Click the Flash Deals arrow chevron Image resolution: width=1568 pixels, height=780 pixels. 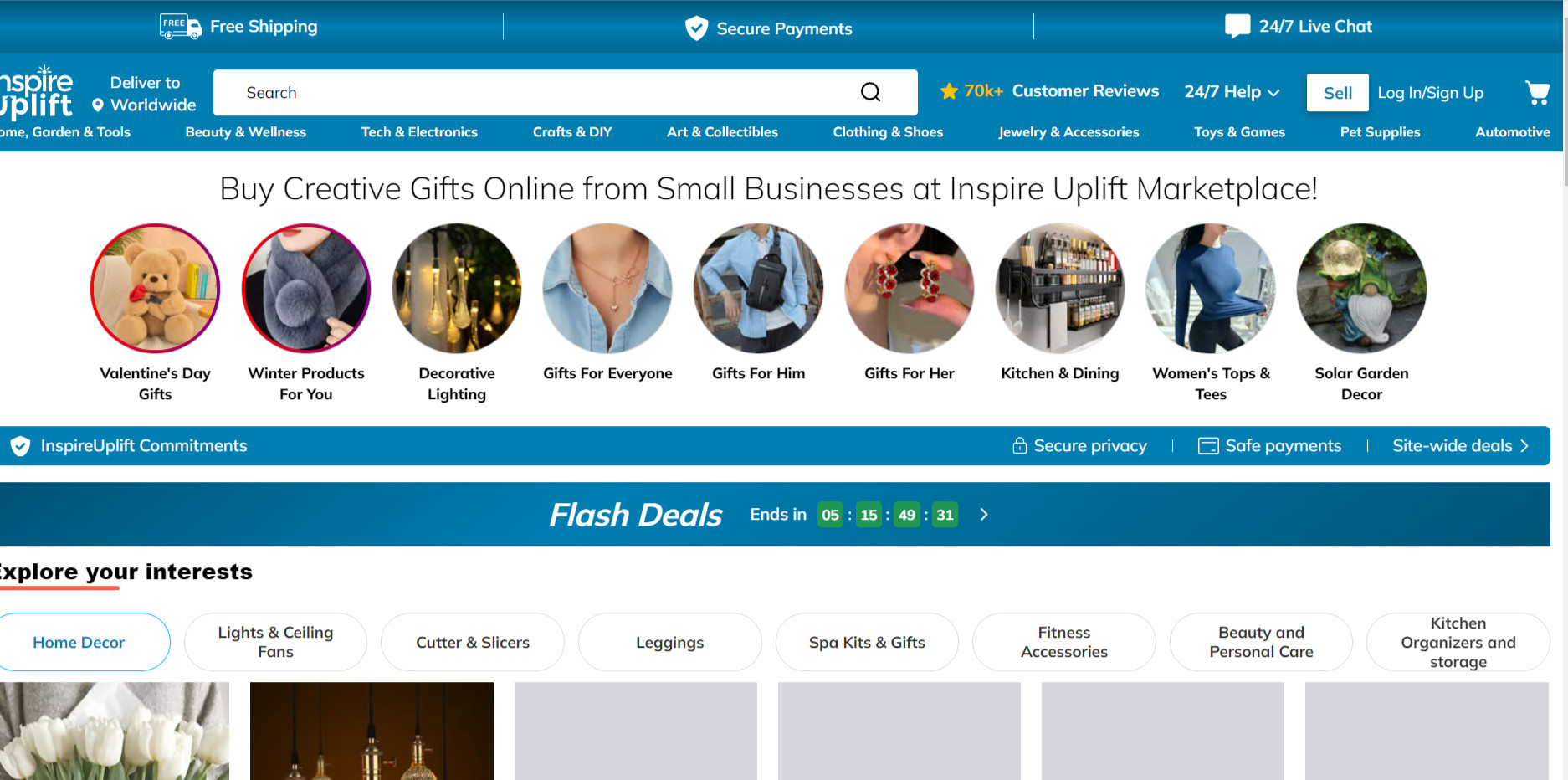984,515
